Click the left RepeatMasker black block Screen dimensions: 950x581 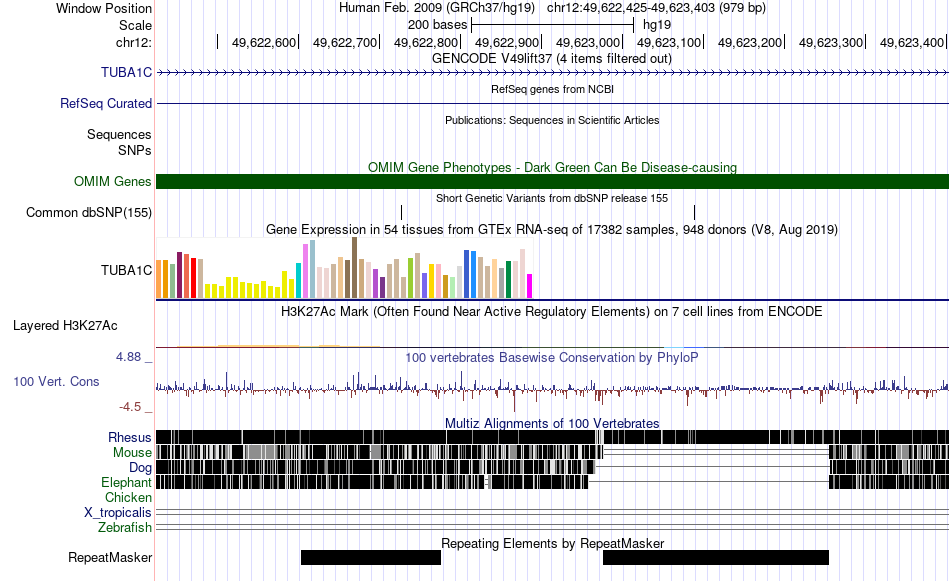[371, 557]
